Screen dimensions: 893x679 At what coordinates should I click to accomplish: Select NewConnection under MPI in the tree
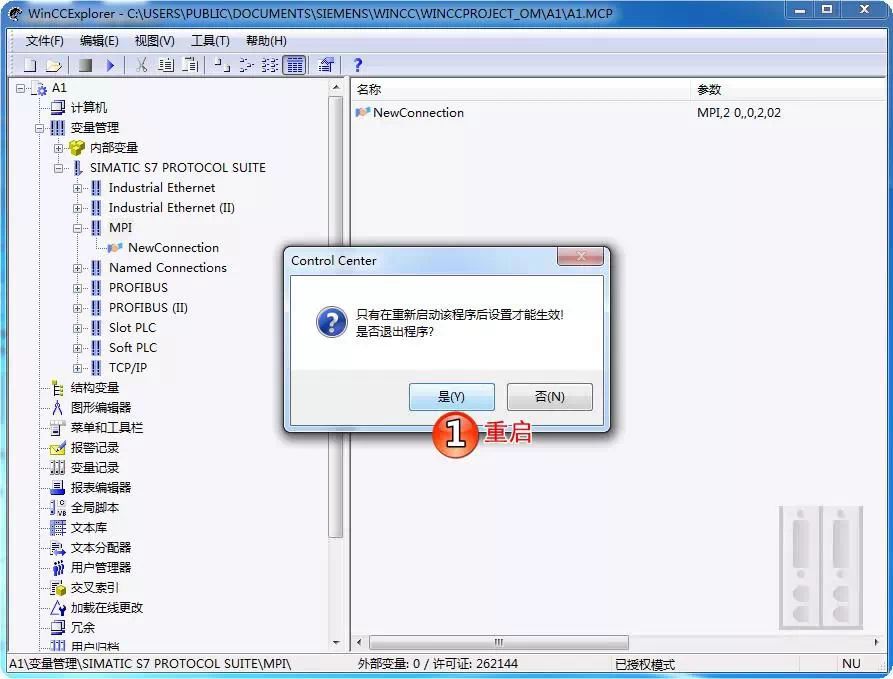[x=173, y=248]
